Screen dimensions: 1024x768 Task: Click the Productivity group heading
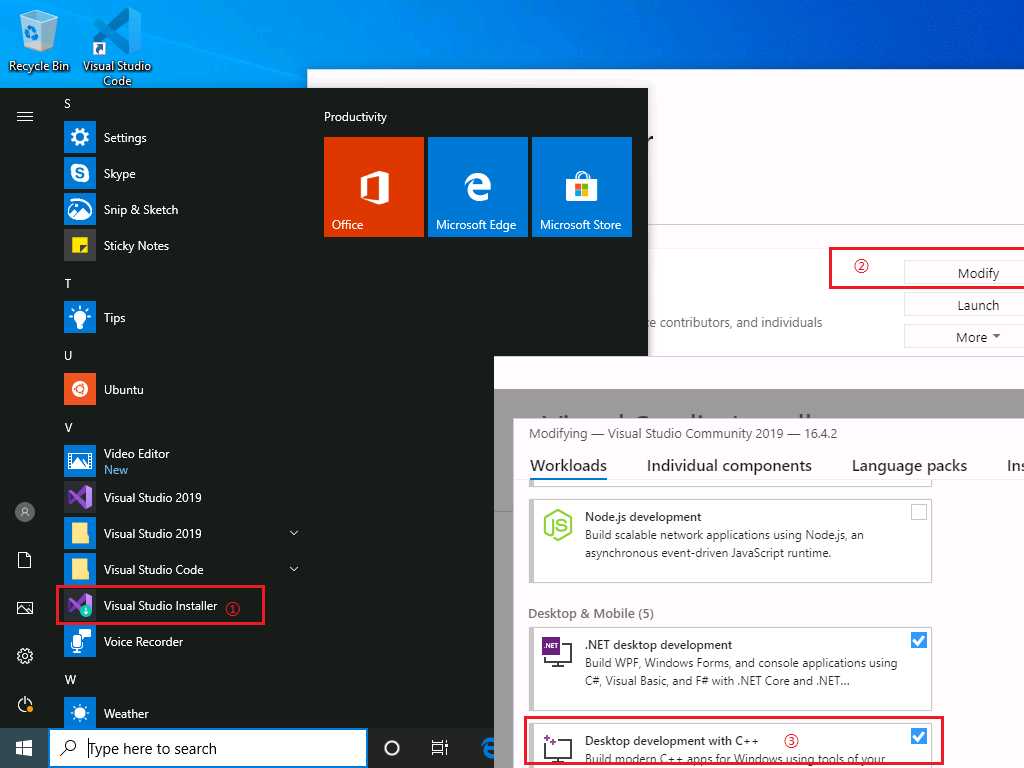[355, 117]
